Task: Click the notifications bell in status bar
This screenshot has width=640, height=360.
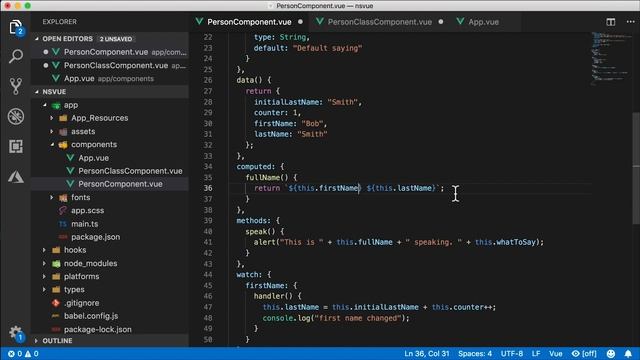Action: click(628, 353)
